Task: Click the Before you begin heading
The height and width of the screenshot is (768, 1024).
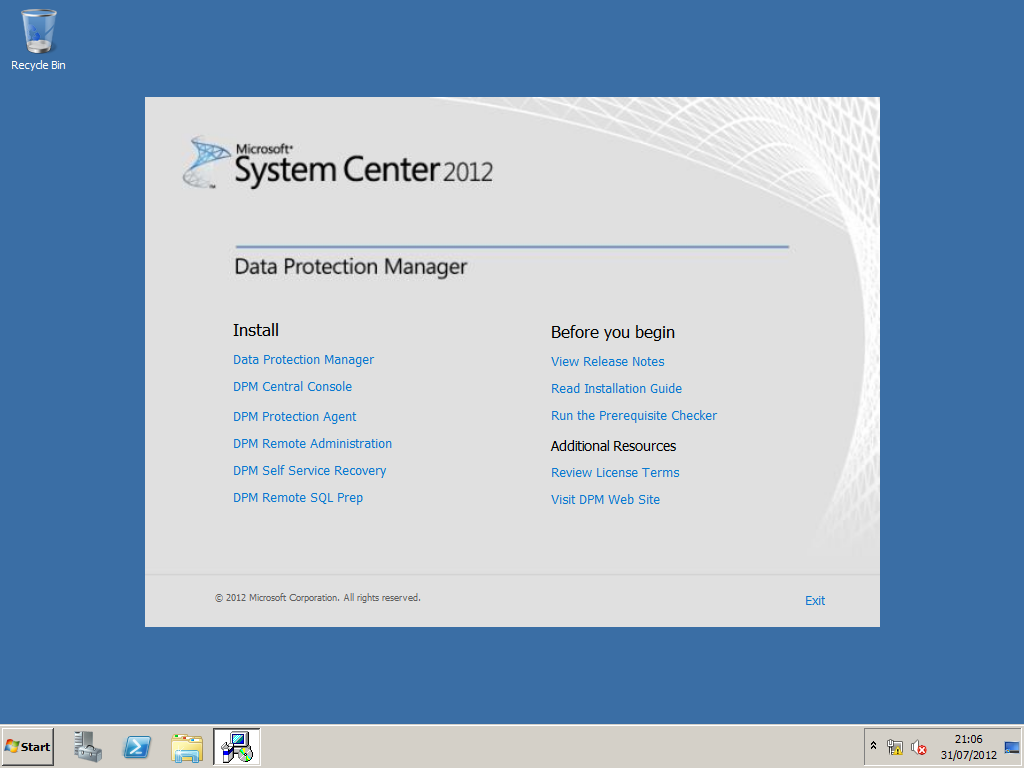Action: pyautogui.click(x=613, y=332)
